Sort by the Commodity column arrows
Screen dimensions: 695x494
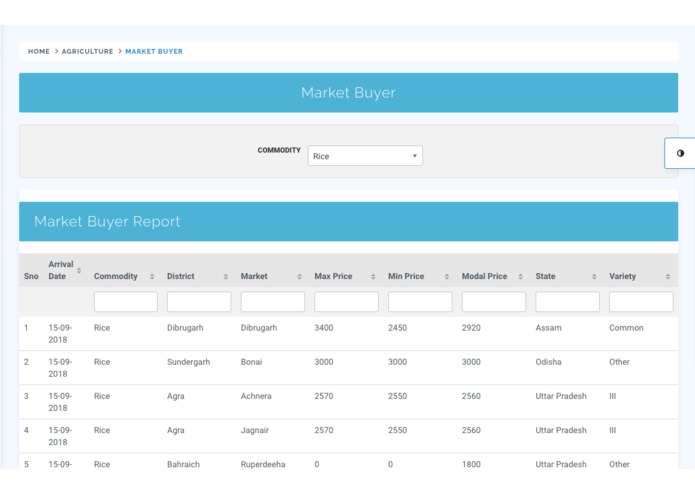(152, 276)
